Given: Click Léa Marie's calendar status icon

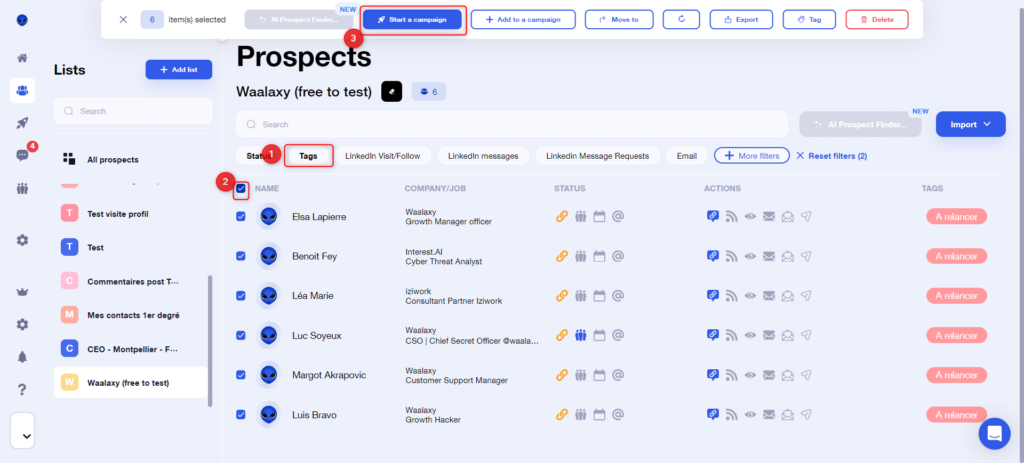Looking at the screenshot, I should click(600, 296).
